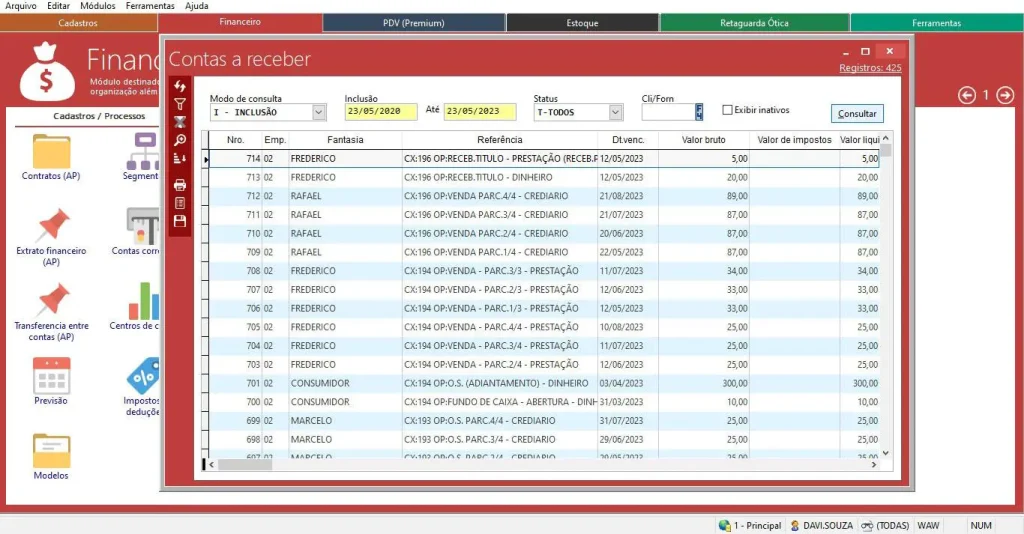1024x534 pixels.
Task: Click the Registros: 425 link
Action: coord(870,68)
